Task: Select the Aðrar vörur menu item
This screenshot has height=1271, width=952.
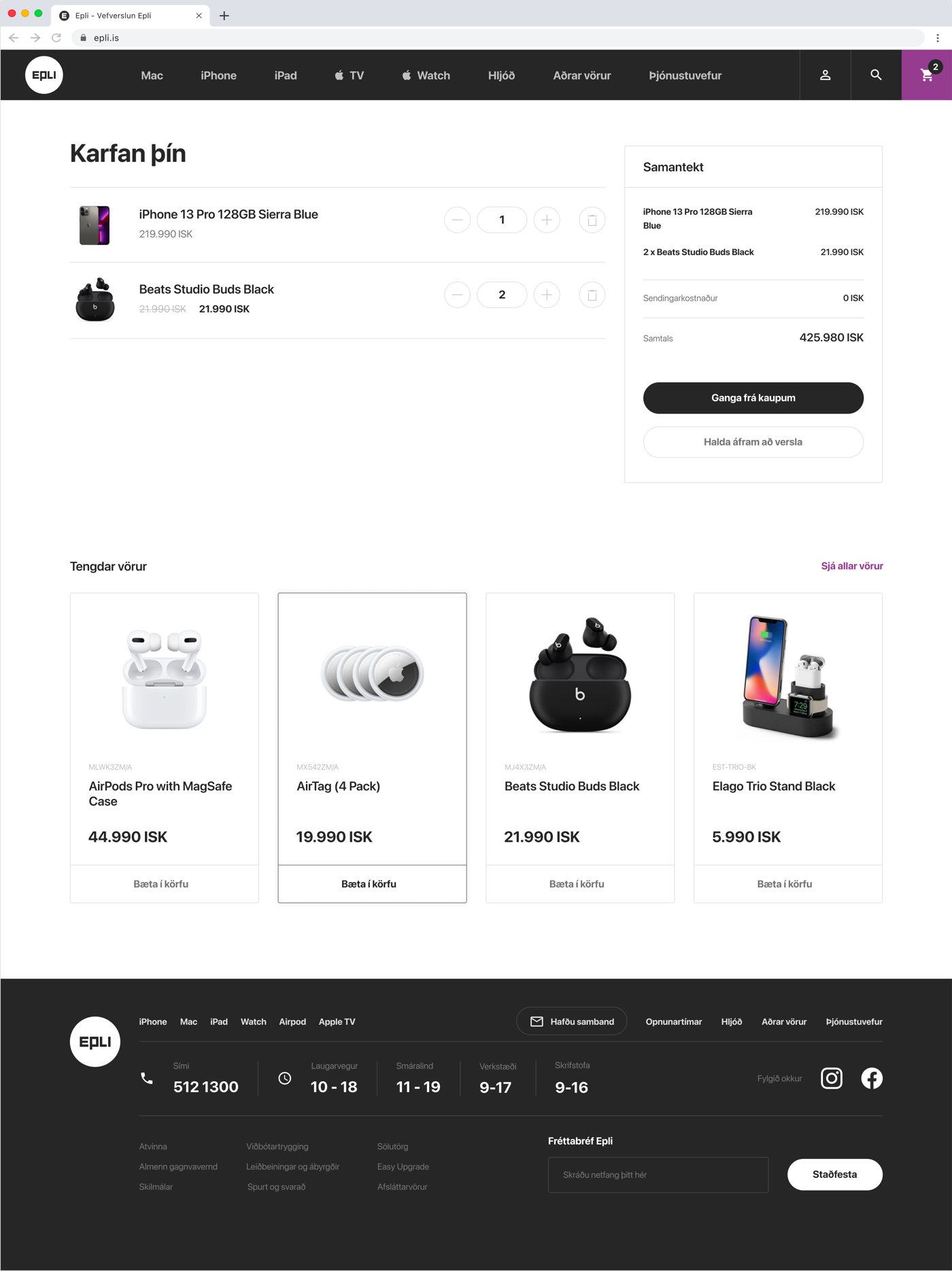Action: (x=582, y=75)
